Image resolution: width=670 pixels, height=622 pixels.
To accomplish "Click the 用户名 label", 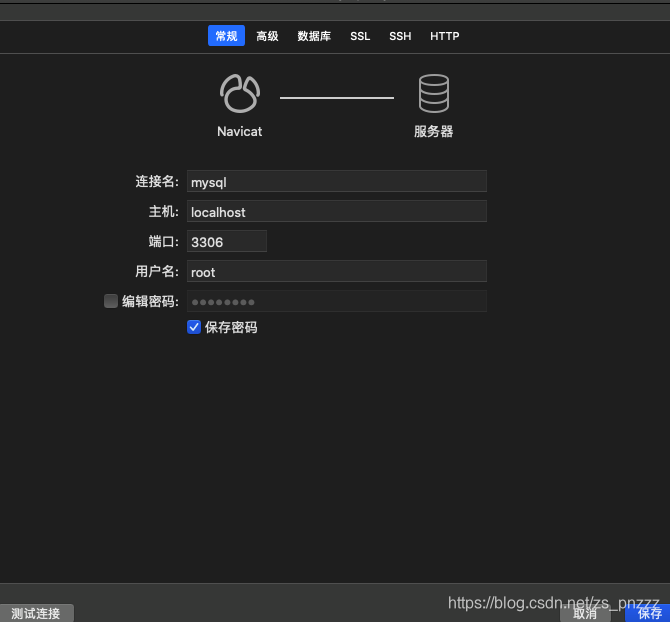I will pyautogui.click(x=157, y=271).
